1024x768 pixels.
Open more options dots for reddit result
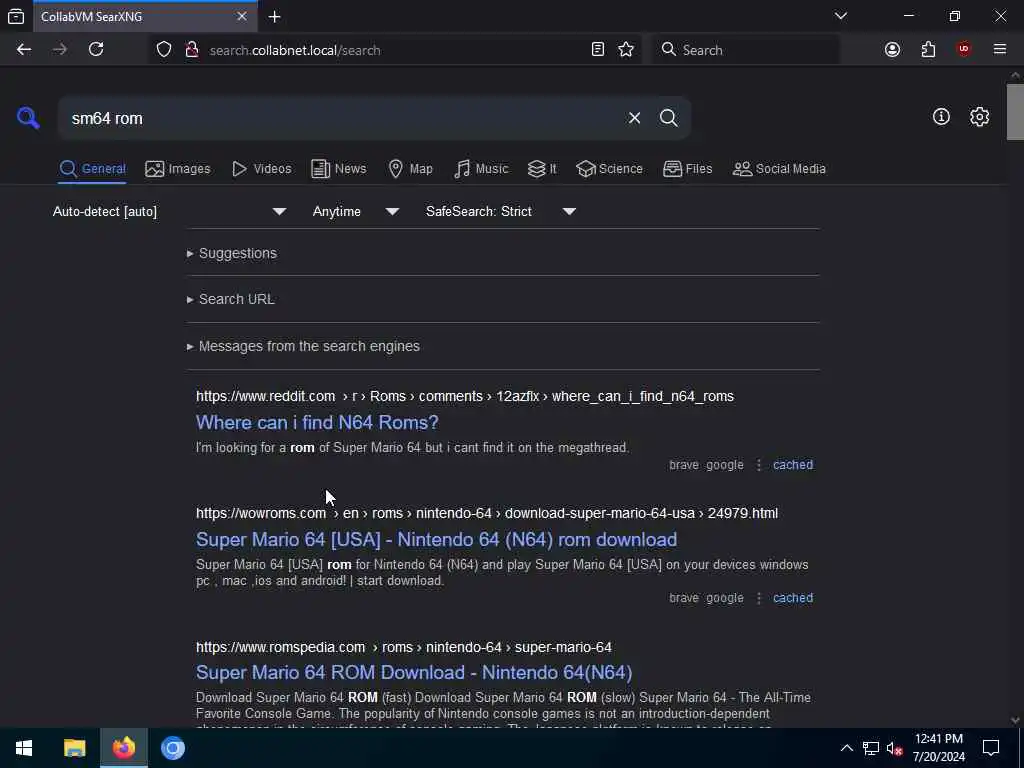[x=759, y=465]
